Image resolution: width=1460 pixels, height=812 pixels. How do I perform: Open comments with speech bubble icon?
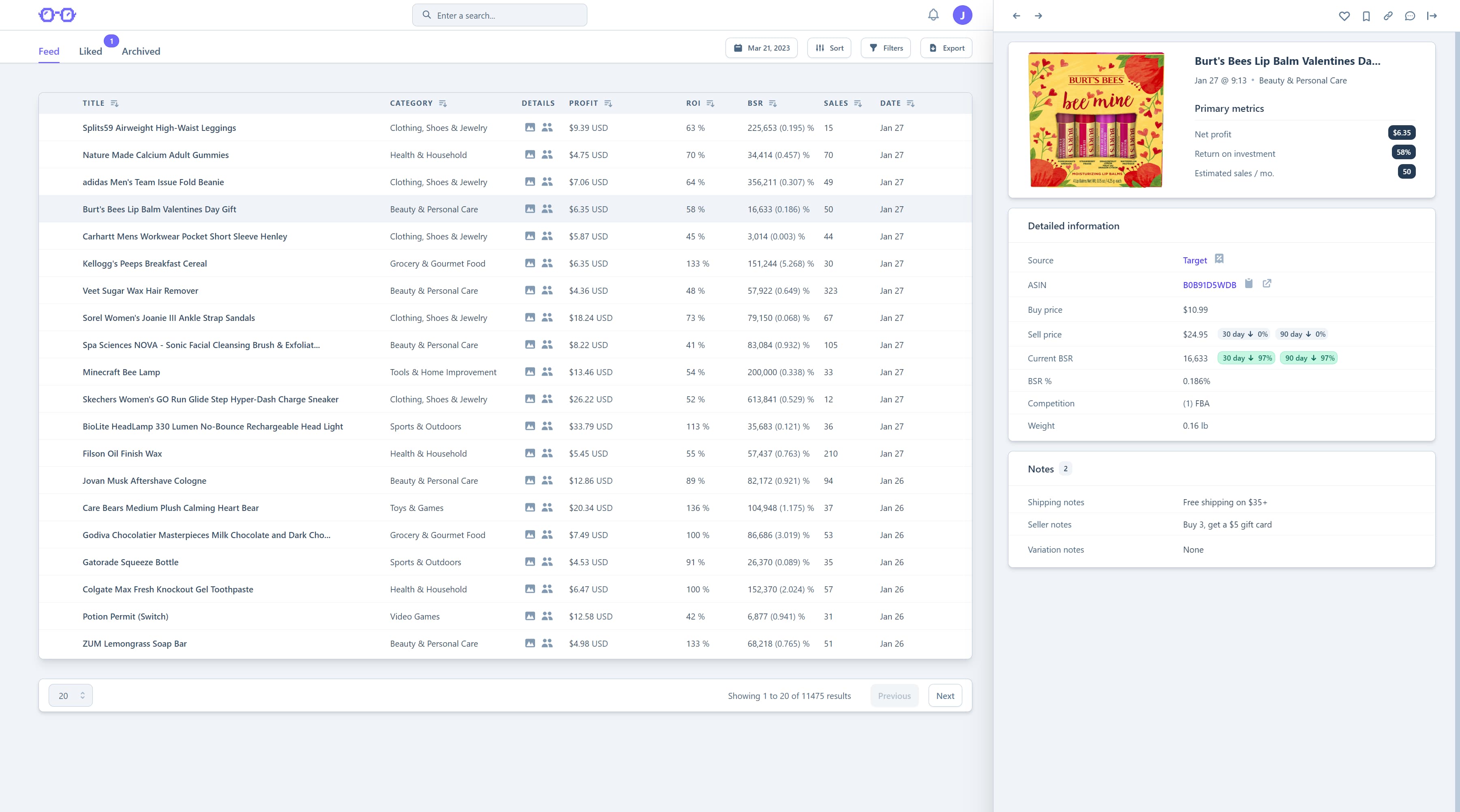[x=1410, y=16]
